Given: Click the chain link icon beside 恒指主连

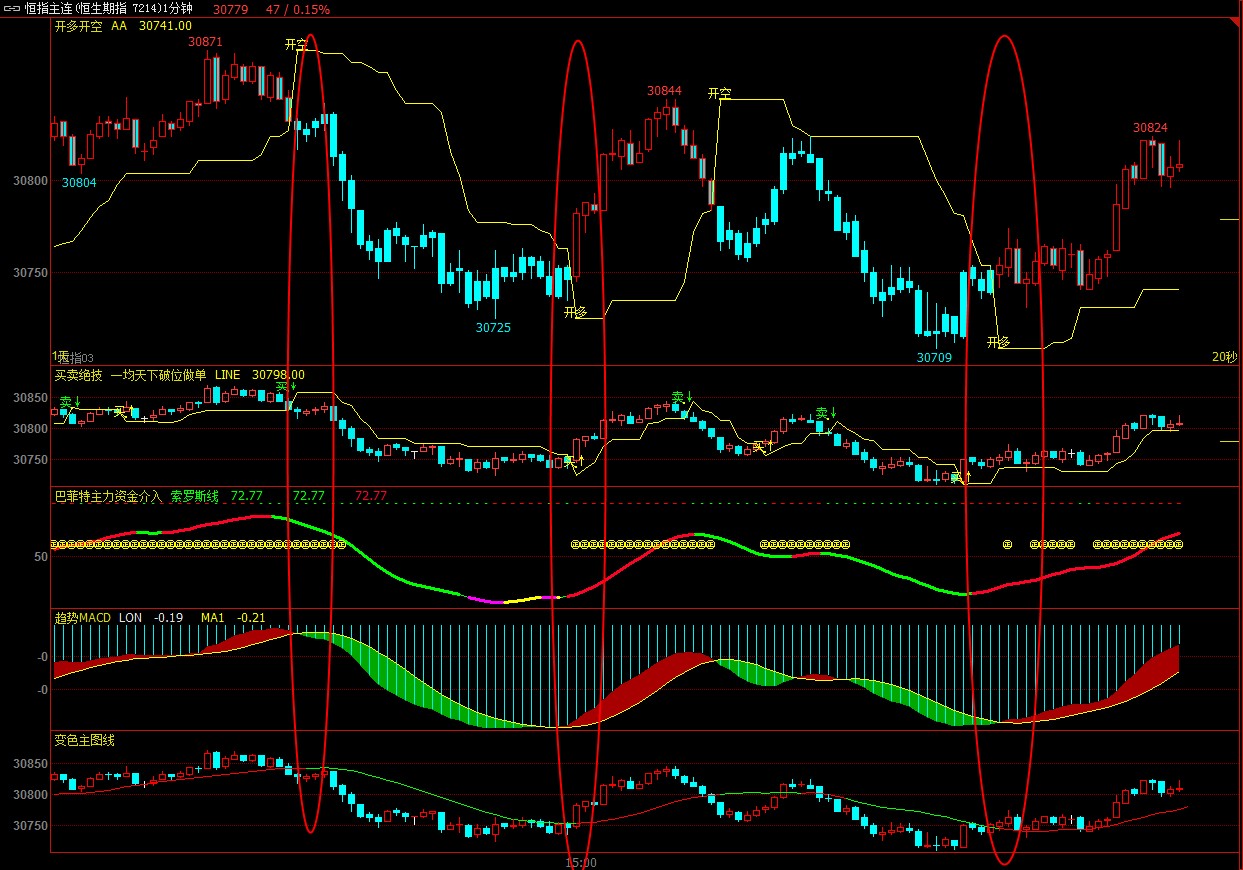Looking at the screenshot, I should coord(13,9).
